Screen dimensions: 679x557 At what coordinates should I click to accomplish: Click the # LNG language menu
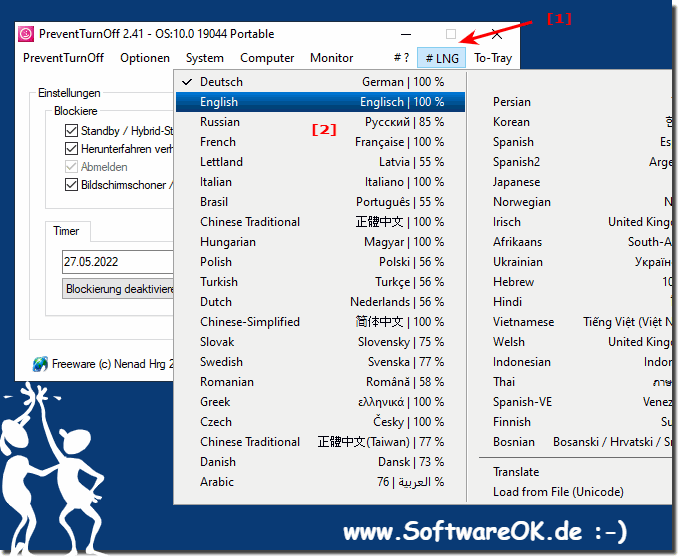442,58
